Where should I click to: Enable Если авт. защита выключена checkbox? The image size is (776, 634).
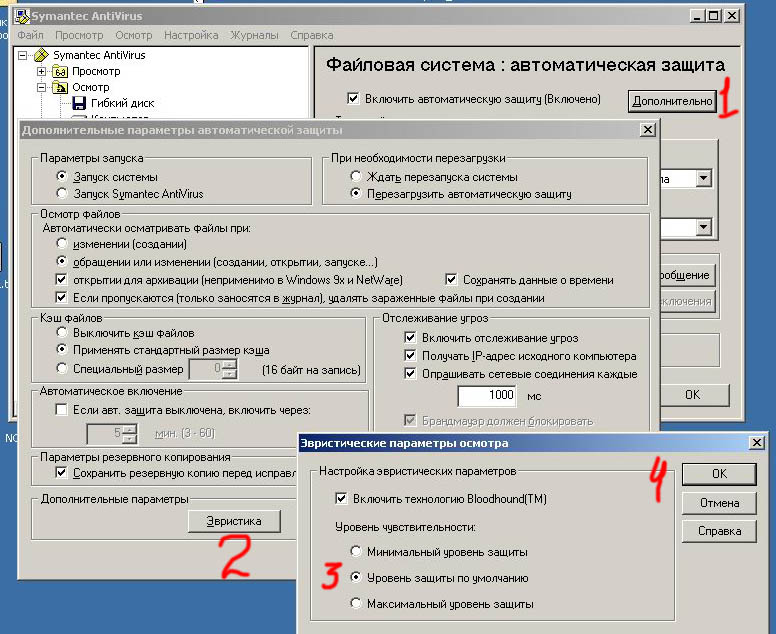coord(61,409)
